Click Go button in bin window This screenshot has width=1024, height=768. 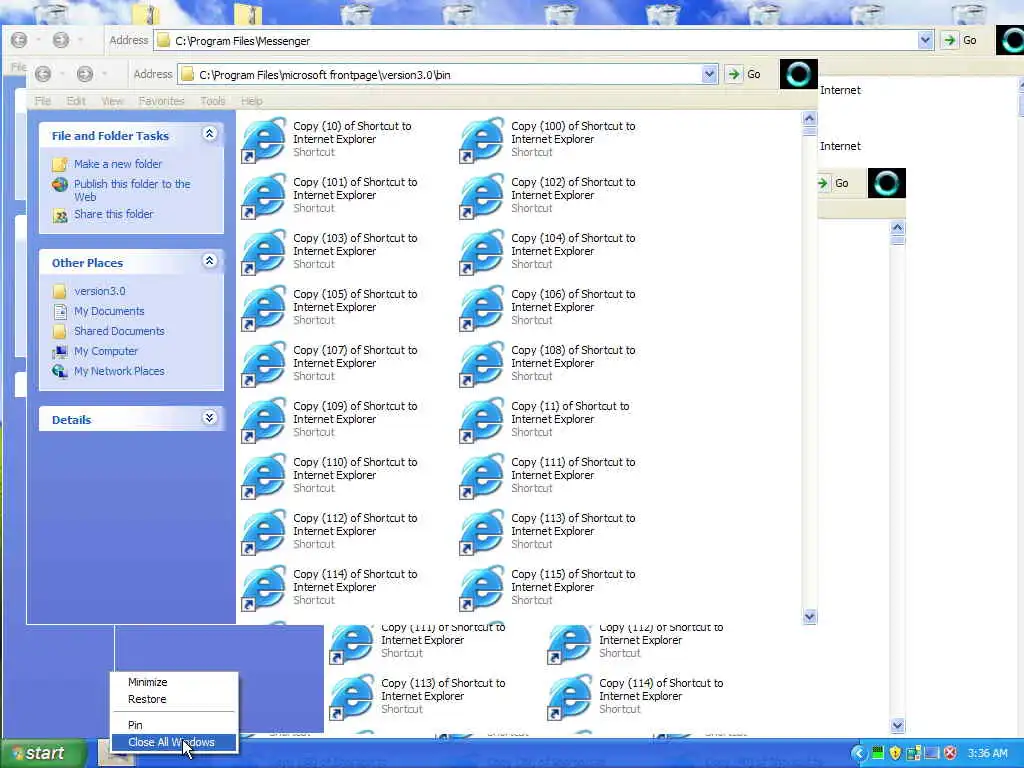click(744, 74)
